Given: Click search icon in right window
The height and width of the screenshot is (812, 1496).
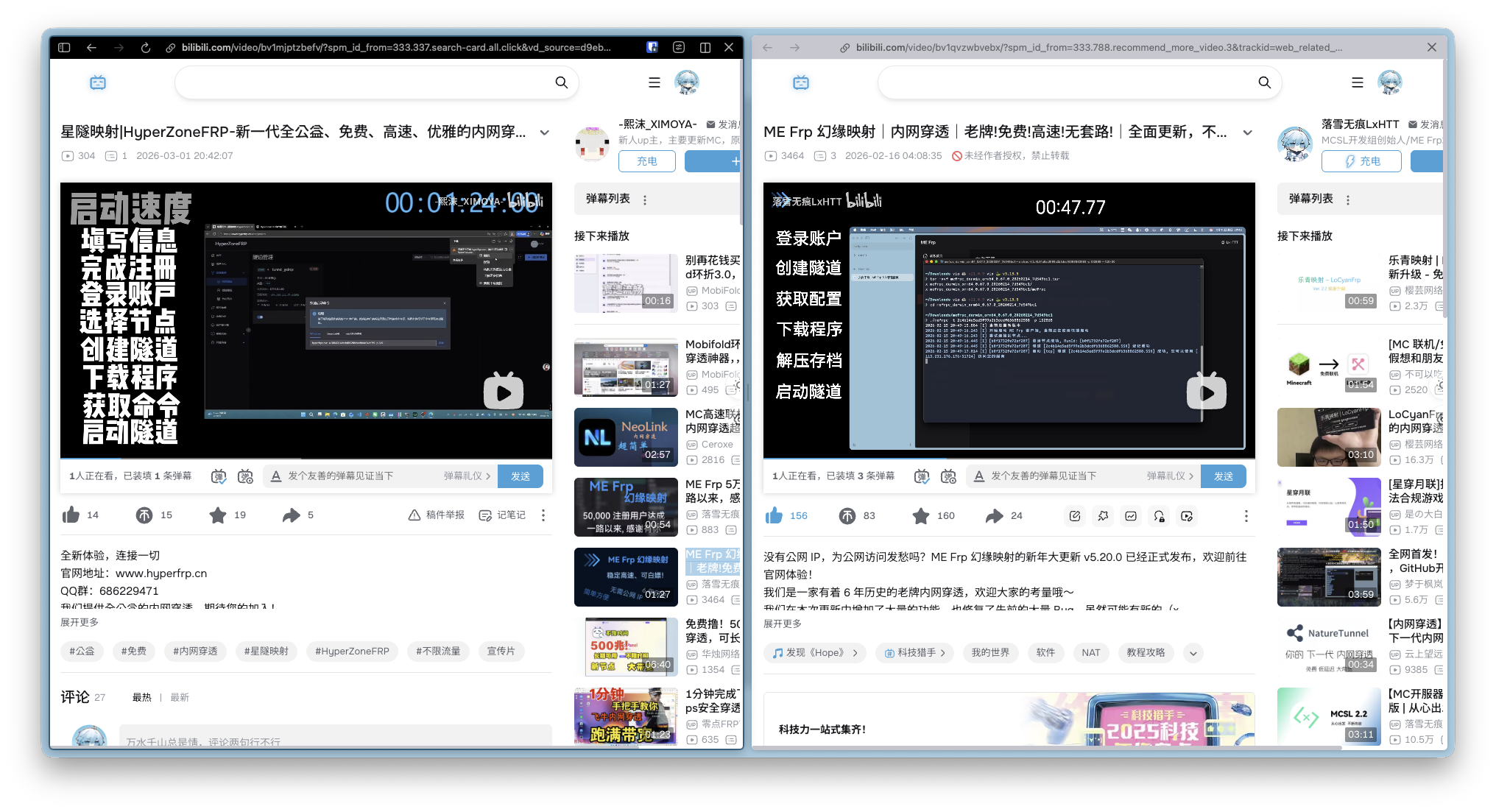Looking at the screenshot, I should click(x=1264, y=82).
